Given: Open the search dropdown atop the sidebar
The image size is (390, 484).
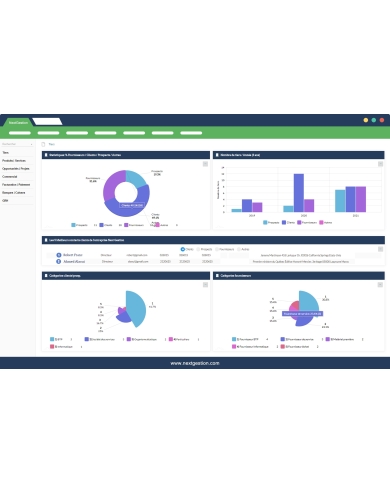Looking at the screenshot, I should pos(17,144).
